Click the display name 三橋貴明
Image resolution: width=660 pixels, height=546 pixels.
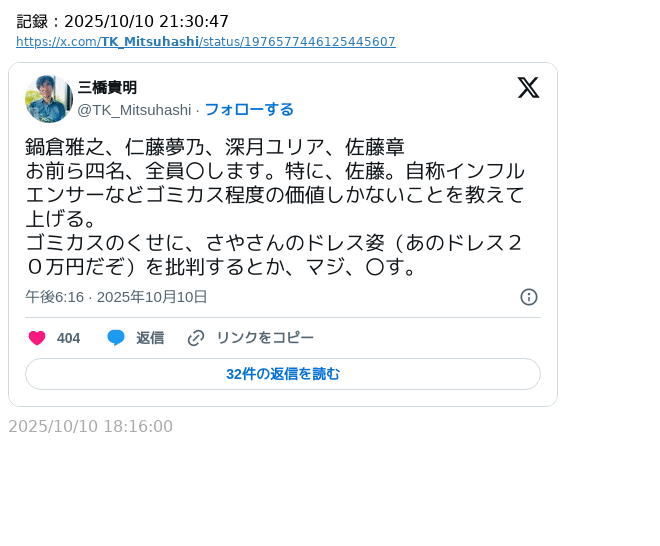pos(107,88)
